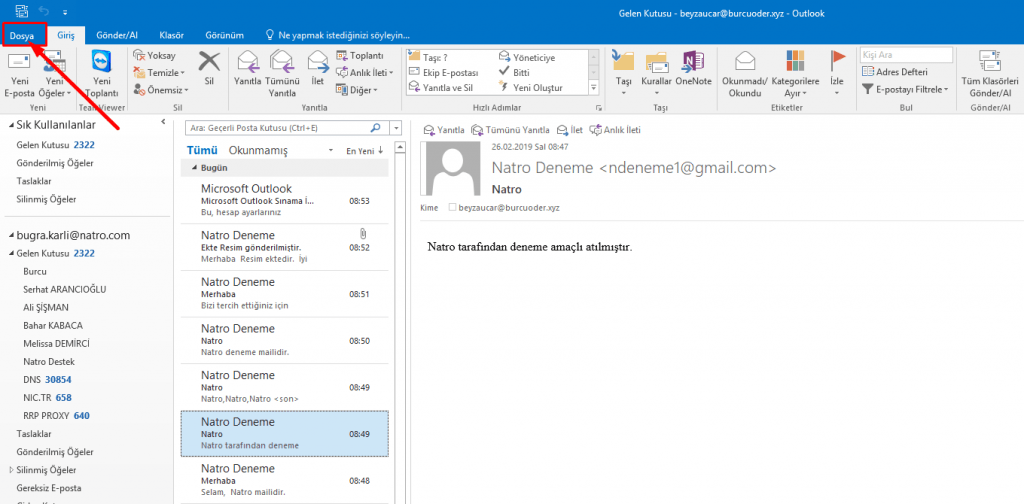
Task: Click Yeni Oluştur quick step
Action: (530, 87)
